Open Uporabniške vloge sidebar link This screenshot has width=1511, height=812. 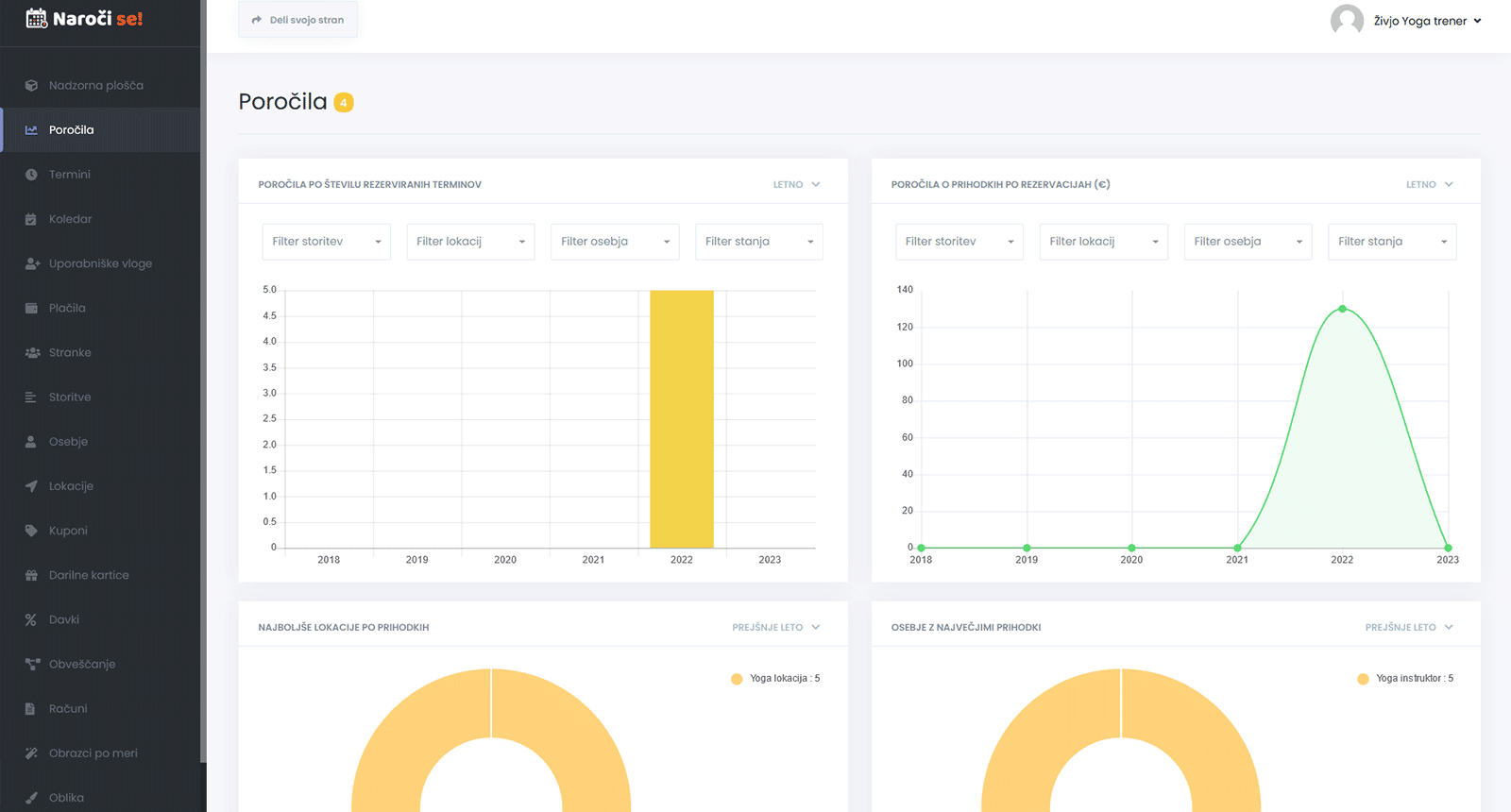101,263
